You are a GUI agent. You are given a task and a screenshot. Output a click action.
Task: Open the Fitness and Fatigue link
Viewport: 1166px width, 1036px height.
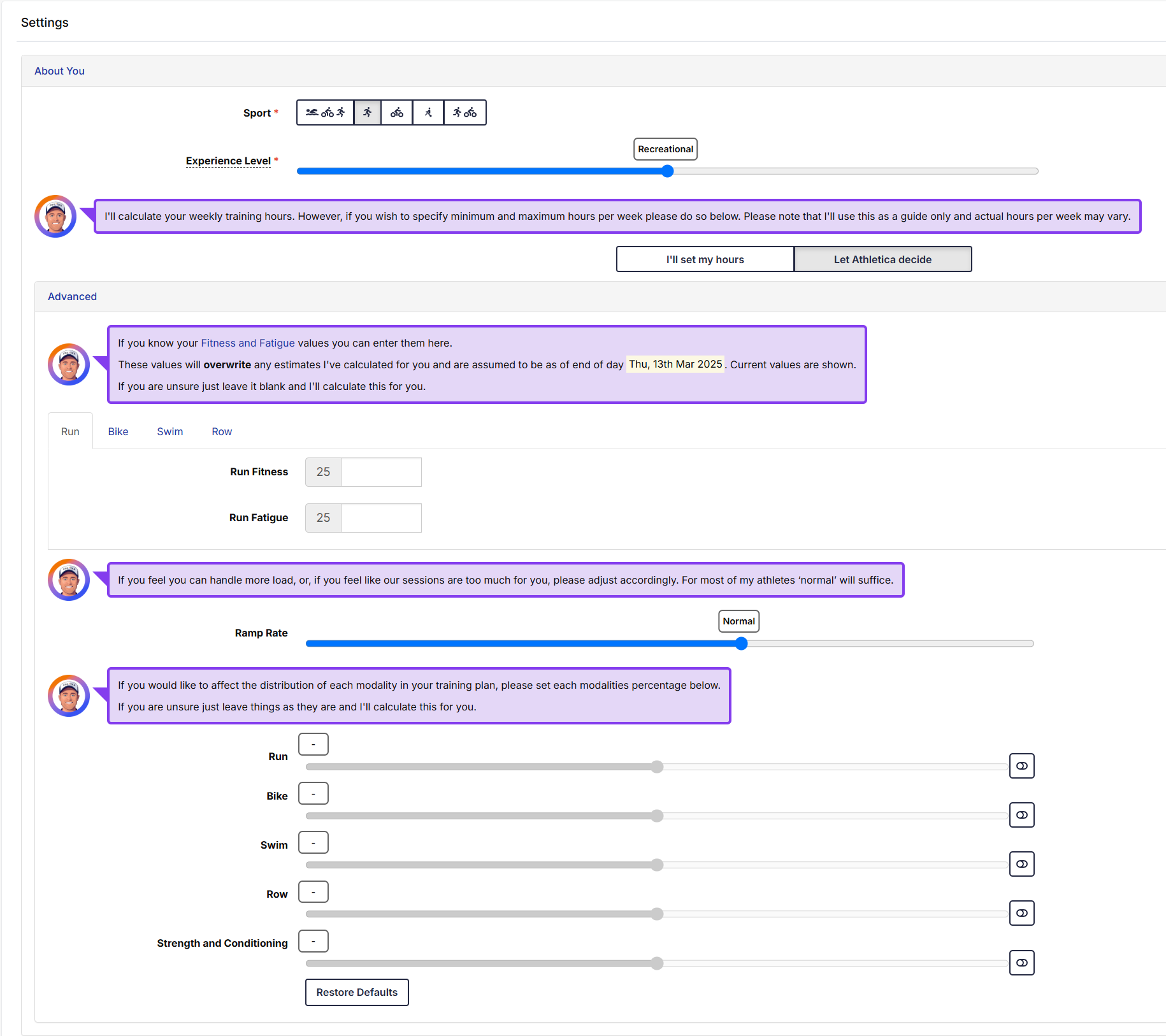248,343
